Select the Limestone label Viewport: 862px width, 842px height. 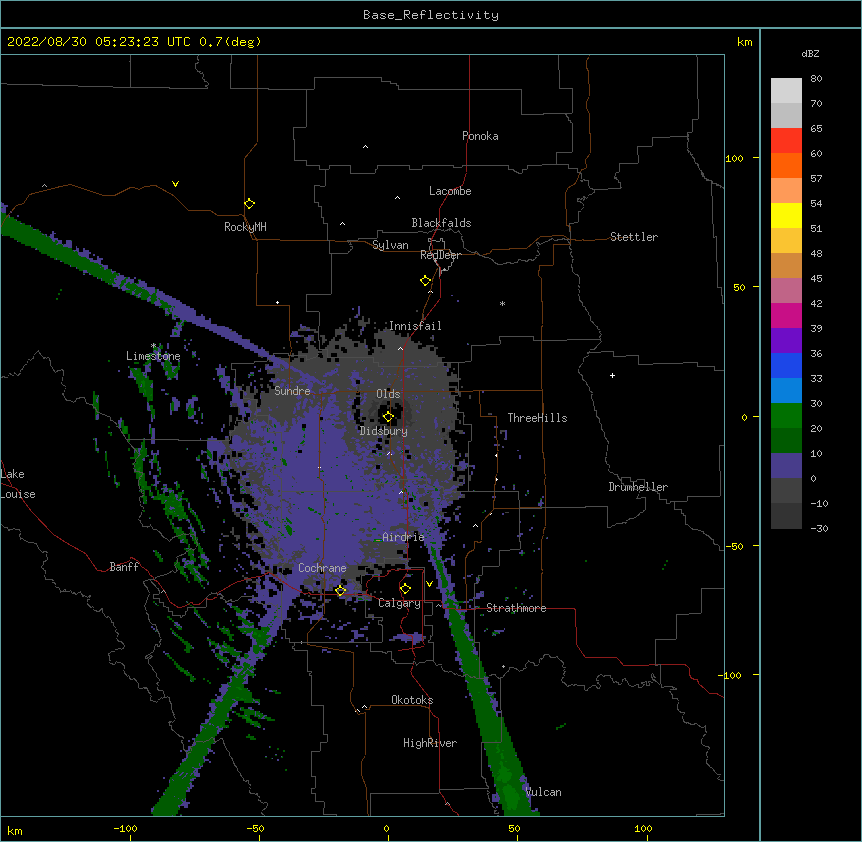point(153,356)
